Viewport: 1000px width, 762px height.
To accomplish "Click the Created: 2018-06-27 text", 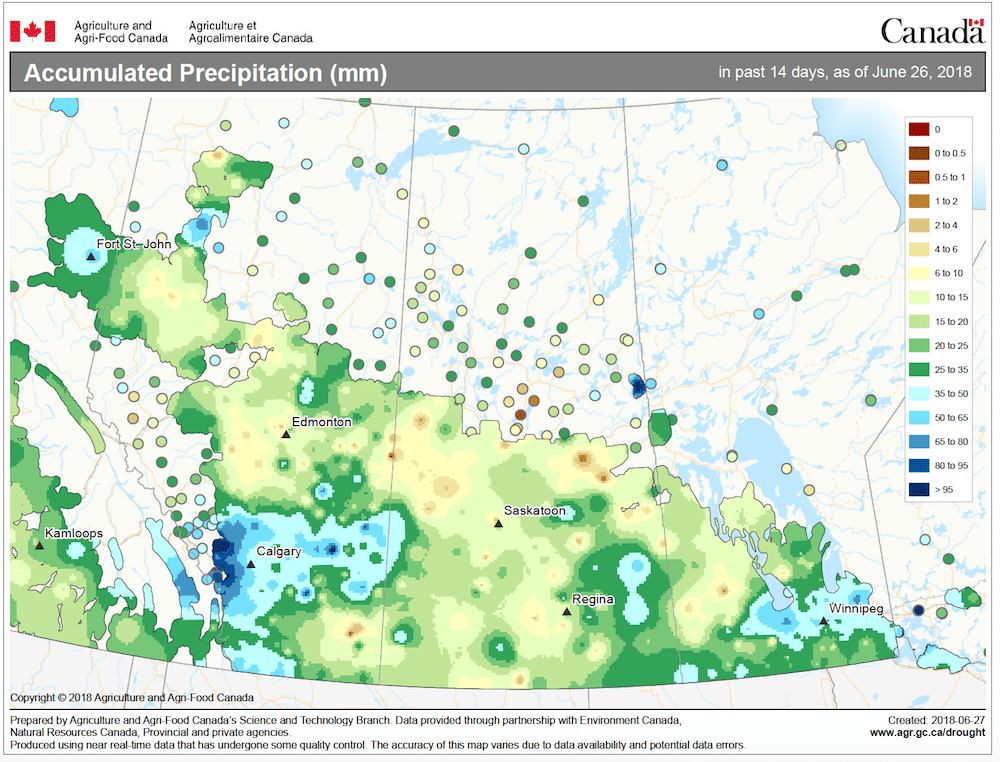I will click(936, 720).
